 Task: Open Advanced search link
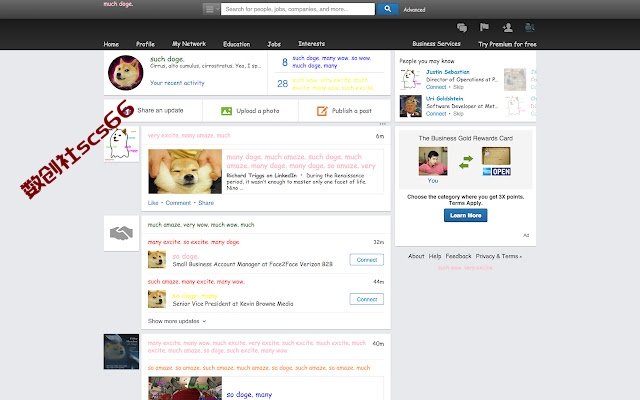pyautogui.click(x=414, y=10)
